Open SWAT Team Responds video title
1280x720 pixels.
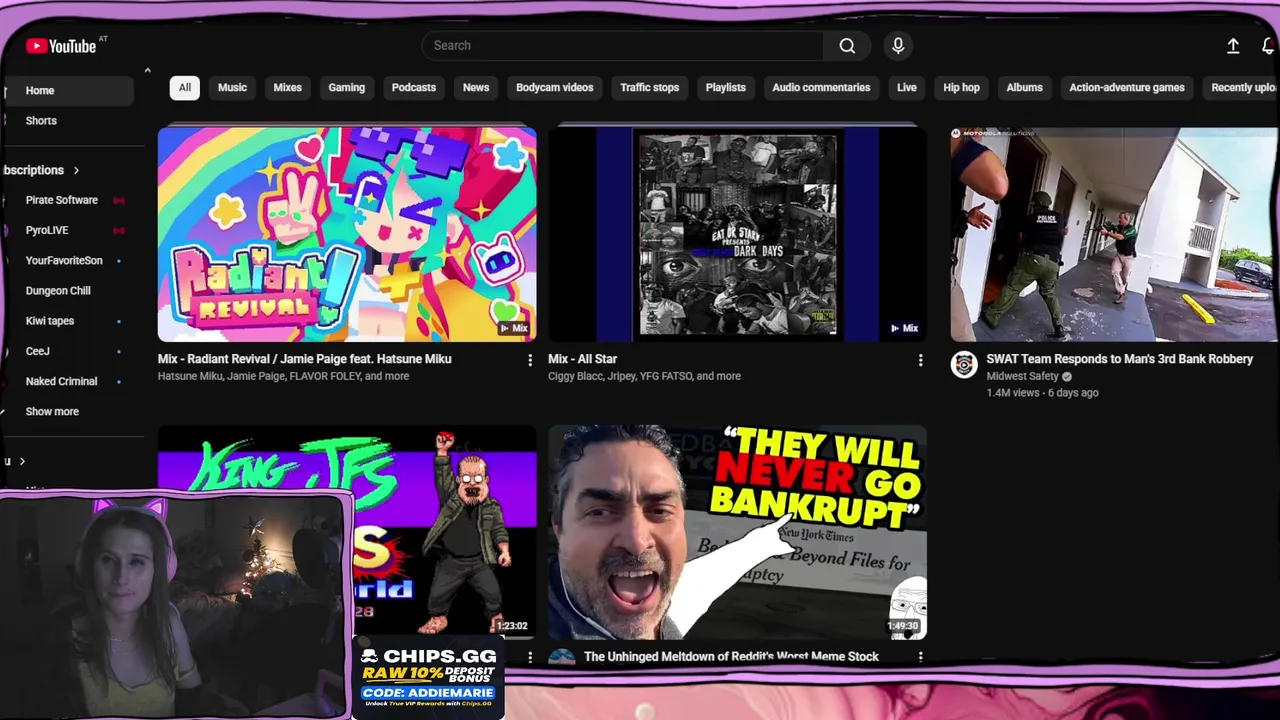pyautogui.click(x=1119, y=359)
